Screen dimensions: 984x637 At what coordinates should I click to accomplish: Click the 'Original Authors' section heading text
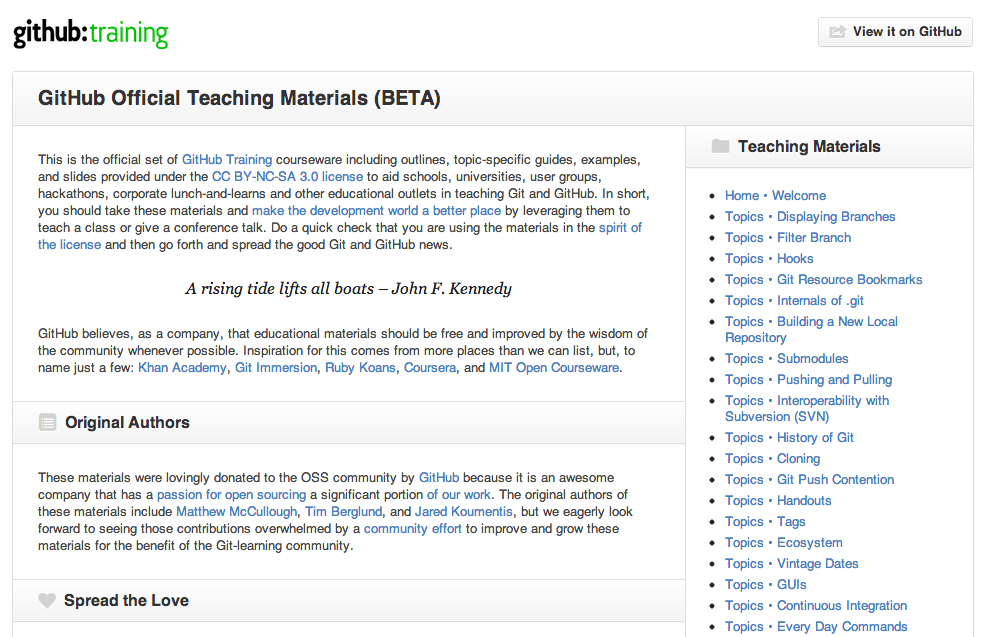pyautogui.click(x=127, y=422)
